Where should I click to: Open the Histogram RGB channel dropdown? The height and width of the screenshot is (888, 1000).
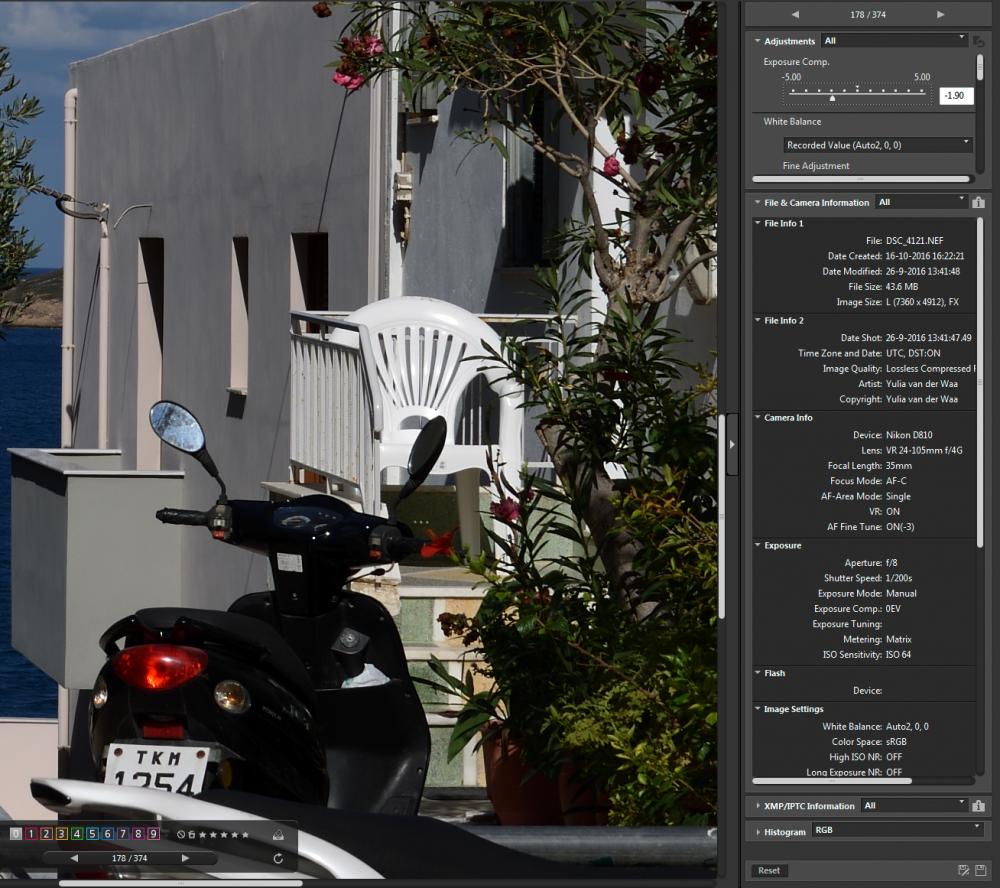point(897,830)
